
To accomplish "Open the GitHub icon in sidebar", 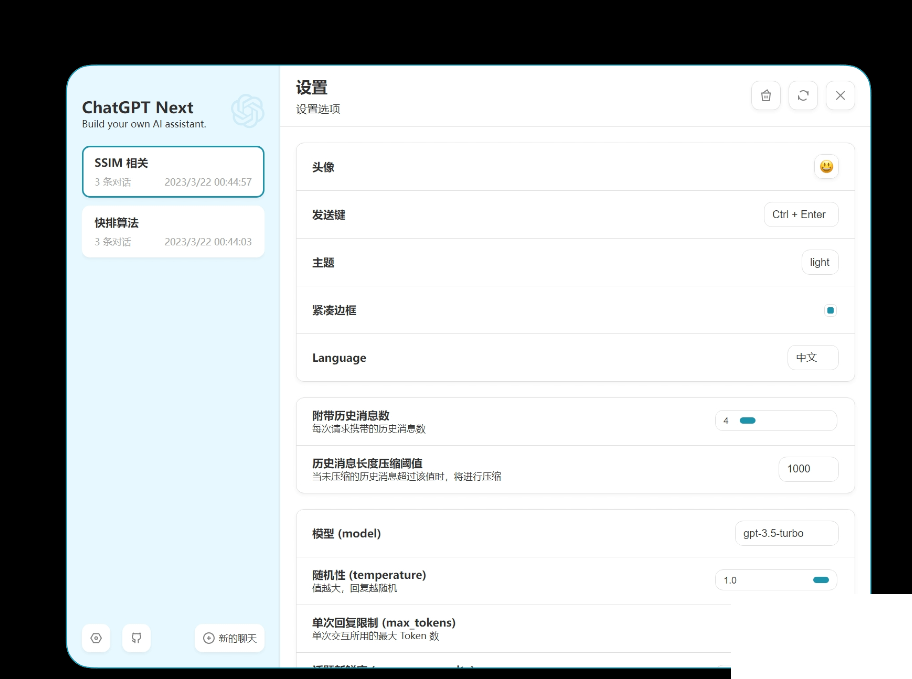I will pyautogui.click(x=136, y=638).
